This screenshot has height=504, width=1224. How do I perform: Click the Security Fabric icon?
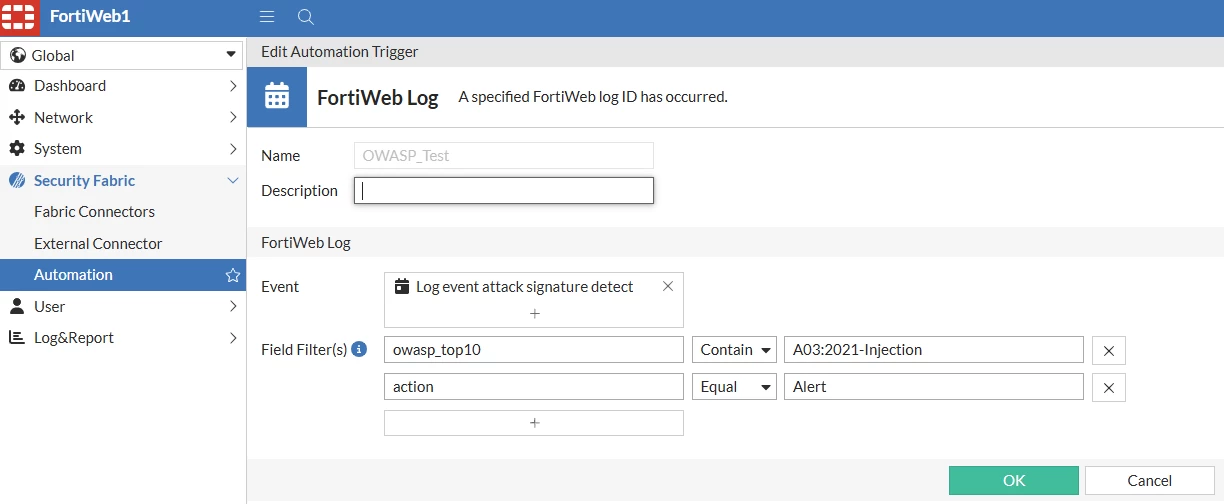(17, 181)
